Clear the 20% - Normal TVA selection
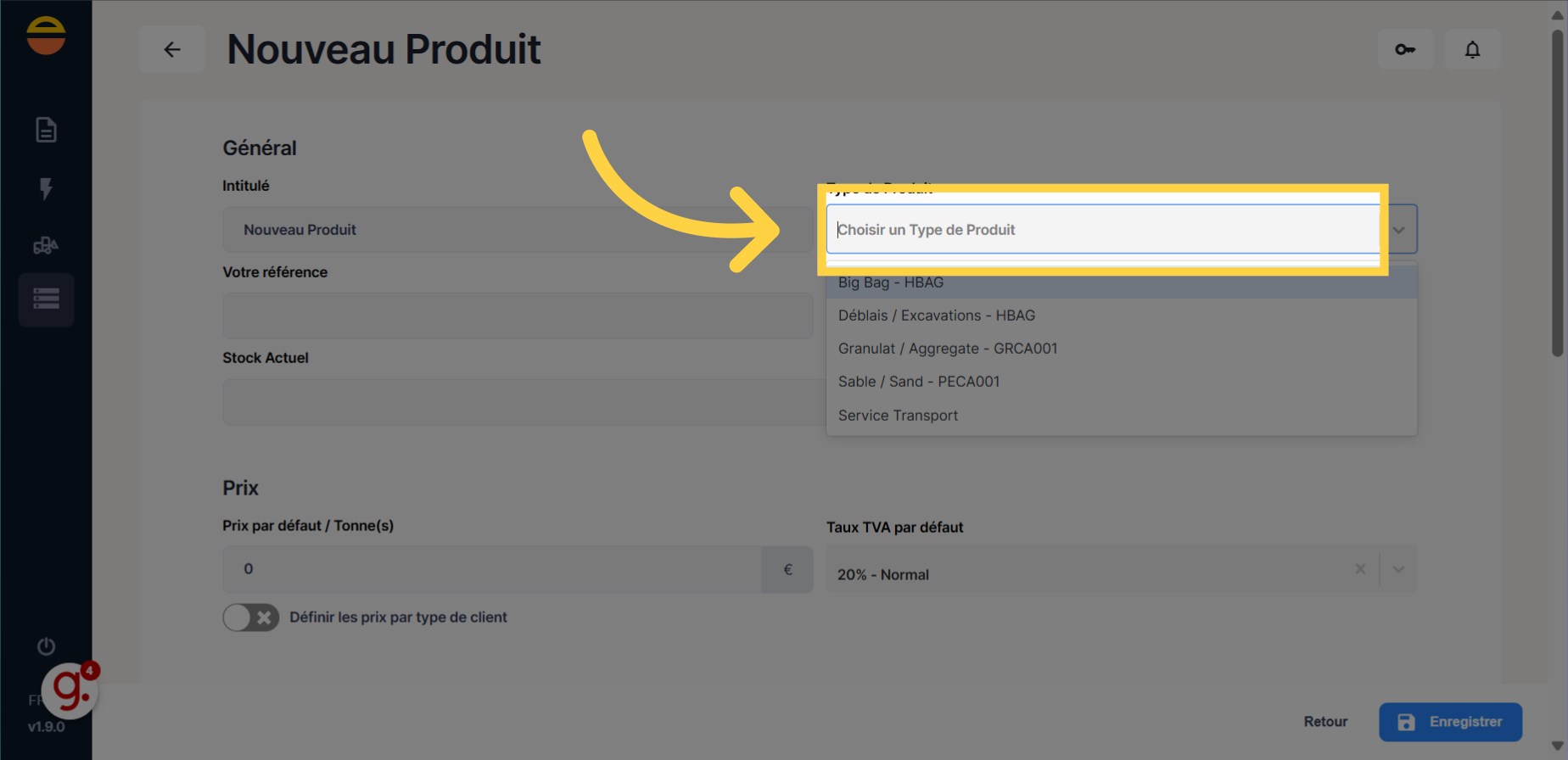Viewport: 1568px width, 760px height. coord(1360,569)
